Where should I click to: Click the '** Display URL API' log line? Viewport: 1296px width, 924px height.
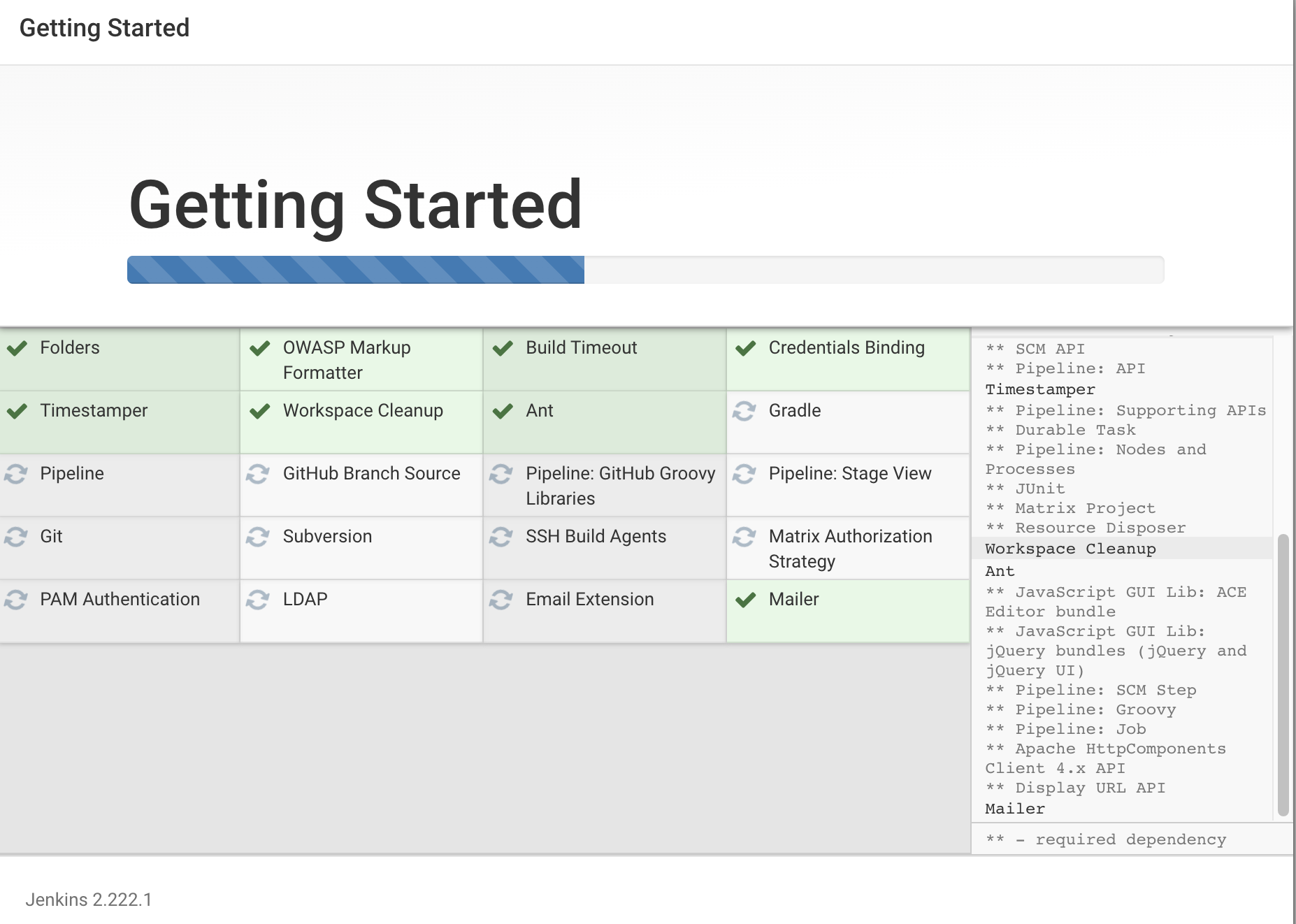pos(1075,788)
